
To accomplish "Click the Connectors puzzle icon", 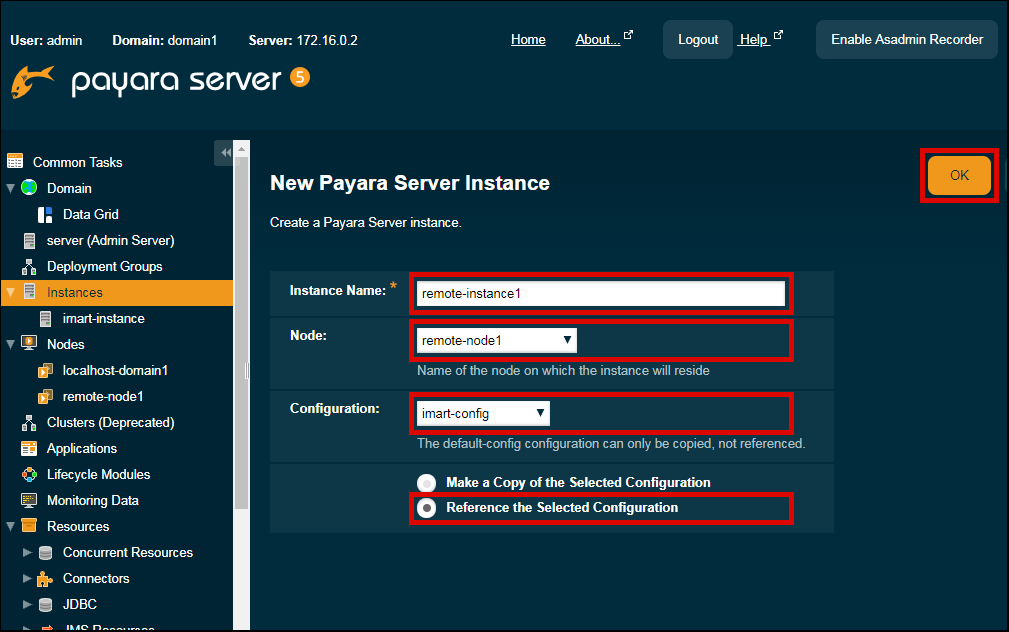I will tap(45, 579).
